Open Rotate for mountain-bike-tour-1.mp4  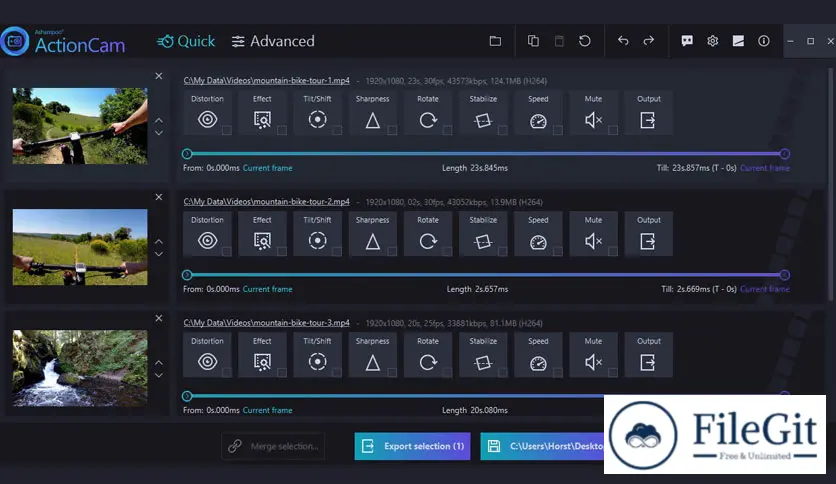[428, 113]
